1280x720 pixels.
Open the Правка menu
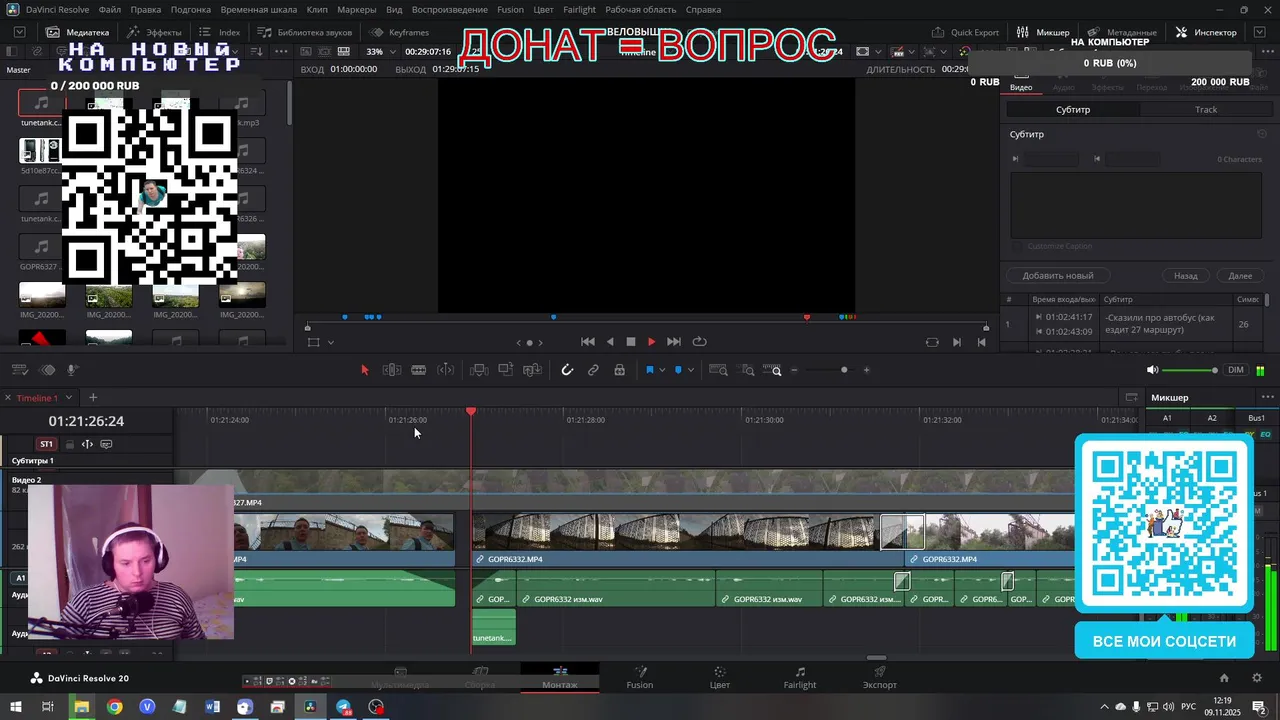(145, 9)
